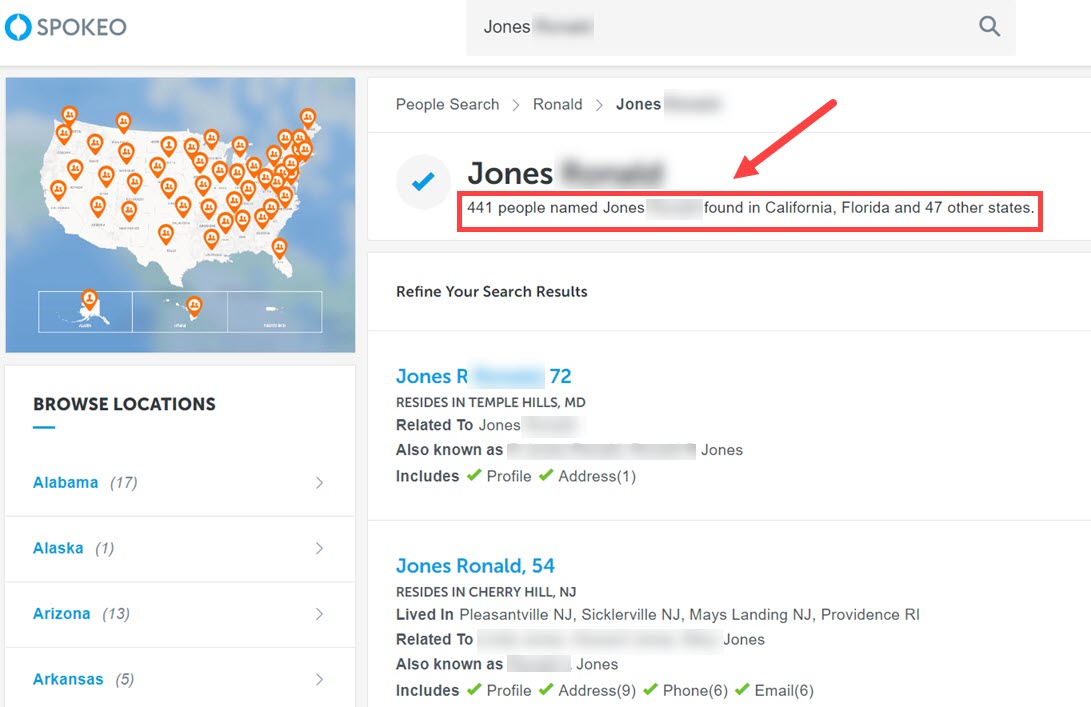Click the "Lived In Pleasantville NJ" line
The image size is (1091, 707).
pos(658,615)
